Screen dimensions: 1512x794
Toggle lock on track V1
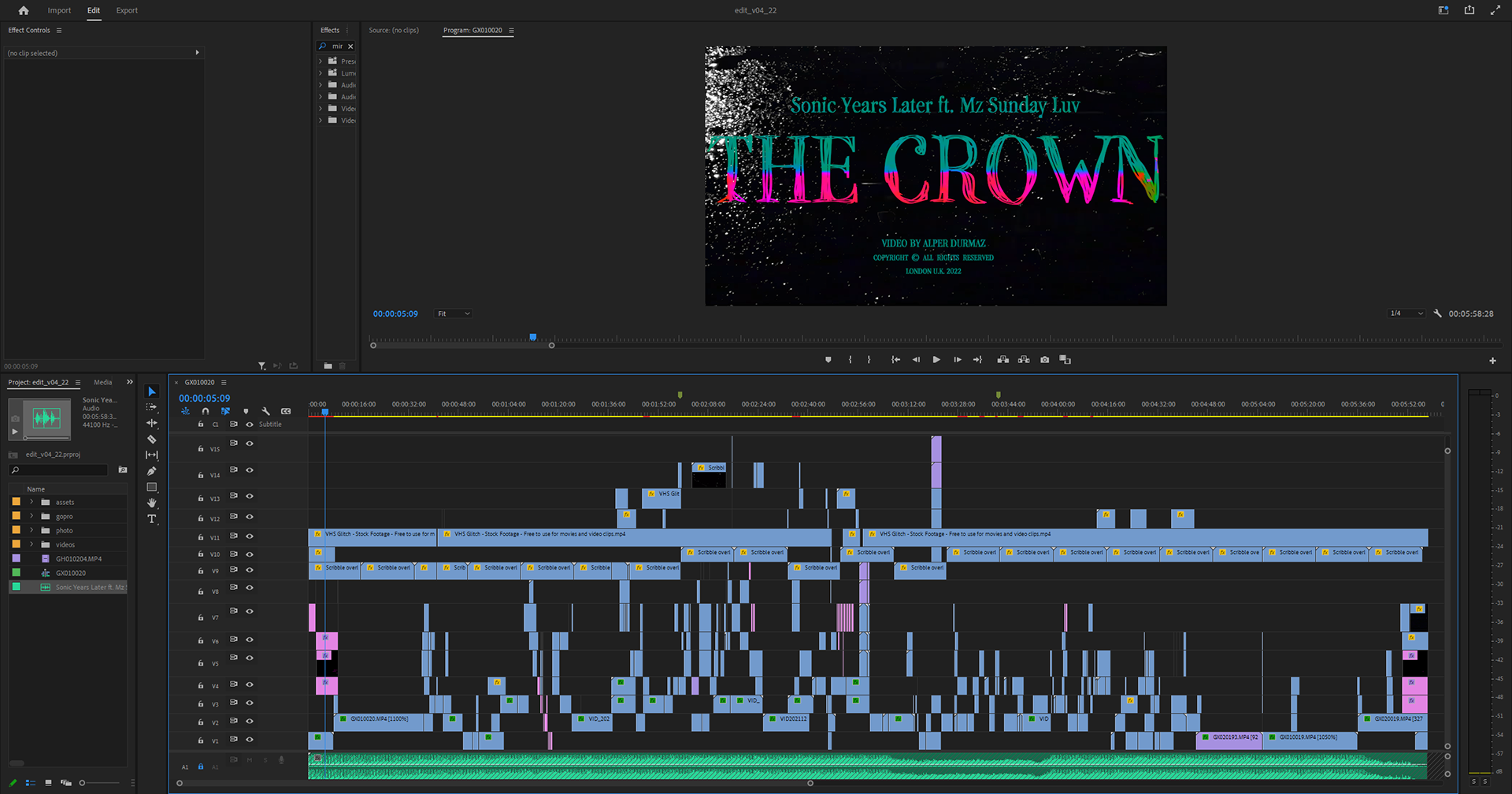201,740
